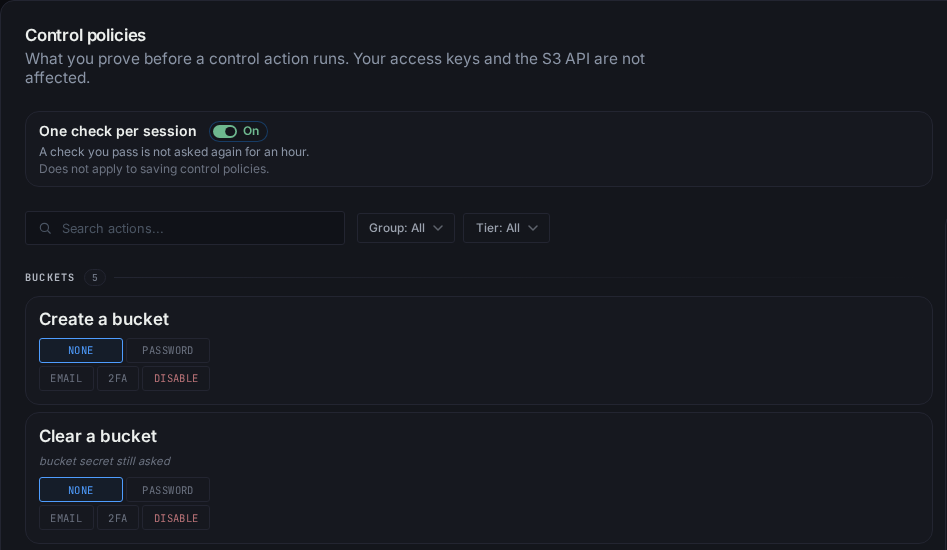Viewport: 947px width, 550px height.
Task: Focus the Search actions field
Action: 185,228
